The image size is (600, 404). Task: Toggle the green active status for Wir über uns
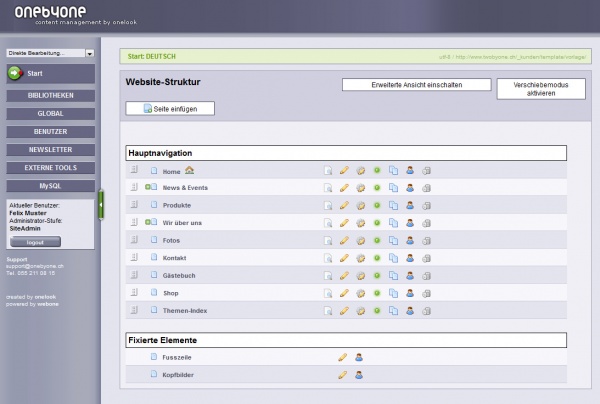[x=377, y=223]
